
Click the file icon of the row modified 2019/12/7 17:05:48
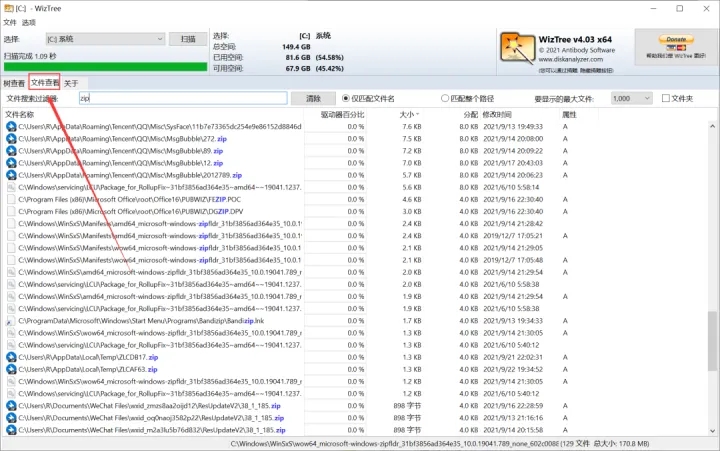point(11,260)
